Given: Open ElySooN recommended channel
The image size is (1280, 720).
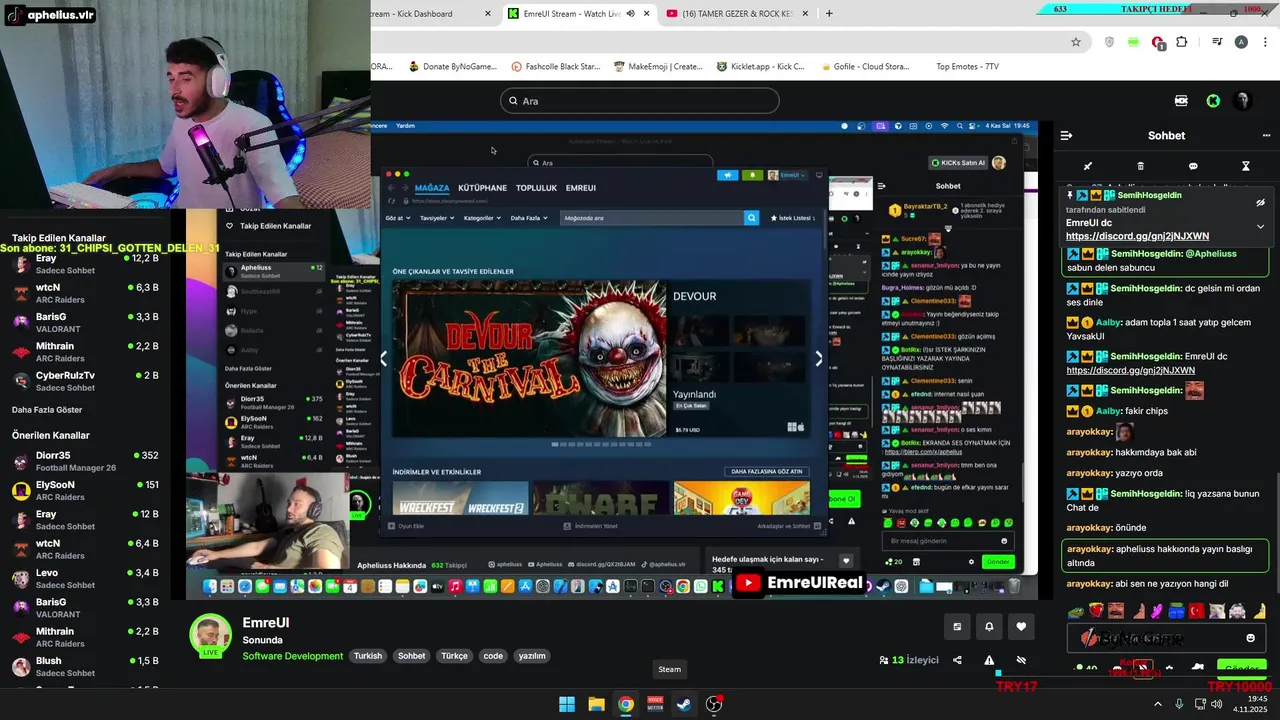Looking at the screenshot, I should [x=85, y=490].
